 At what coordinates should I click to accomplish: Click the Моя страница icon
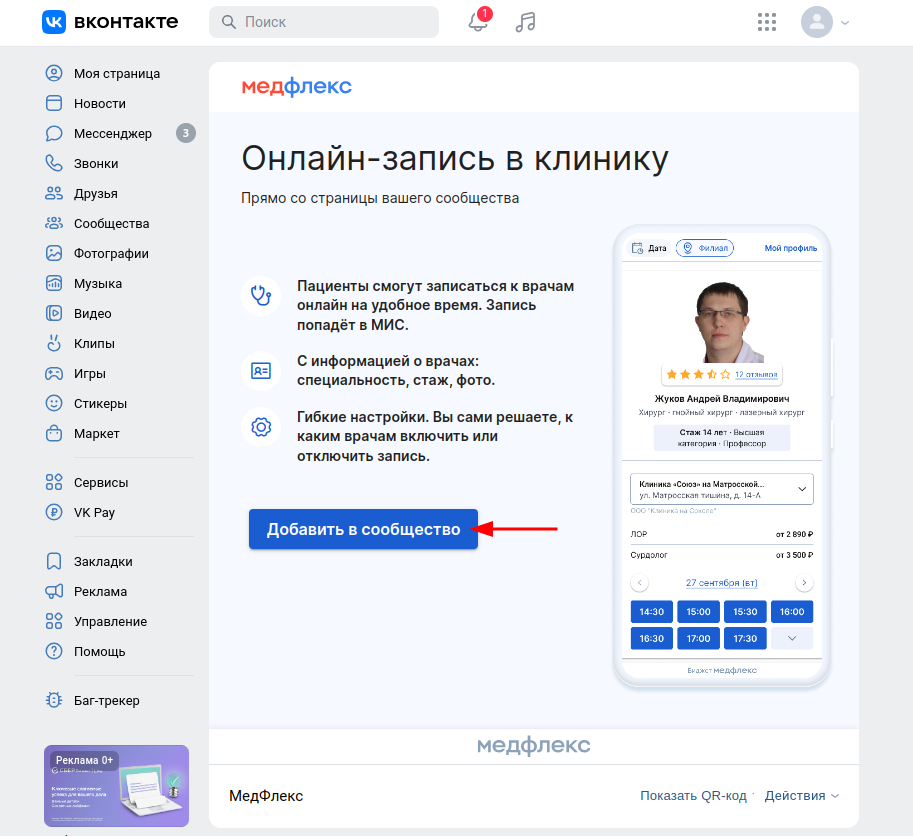[54, 73]
